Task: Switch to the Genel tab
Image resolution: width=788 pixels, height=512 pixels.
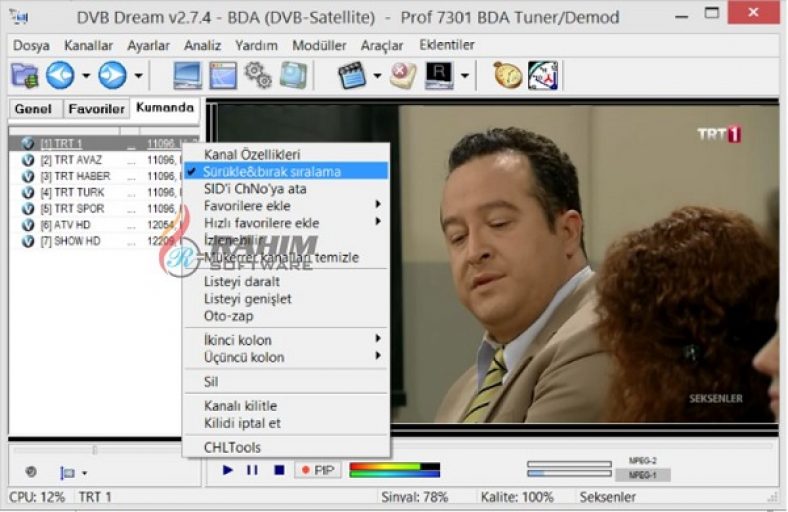Action: 34,109
